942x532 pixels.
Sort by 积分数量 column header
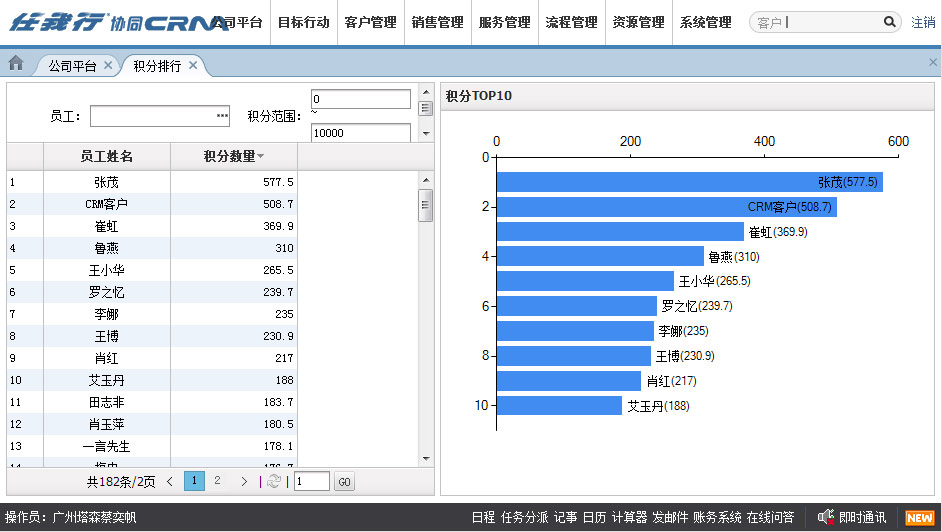point(234,156)
